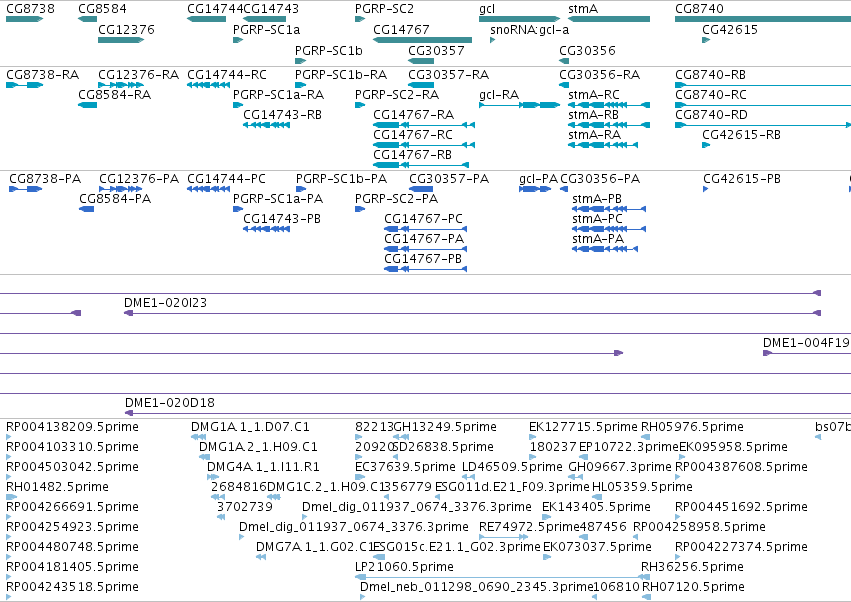This screenshot has height=602, width=851.
Task: Open the CG30356 gene name label
Action: click(x=587, y=50)
